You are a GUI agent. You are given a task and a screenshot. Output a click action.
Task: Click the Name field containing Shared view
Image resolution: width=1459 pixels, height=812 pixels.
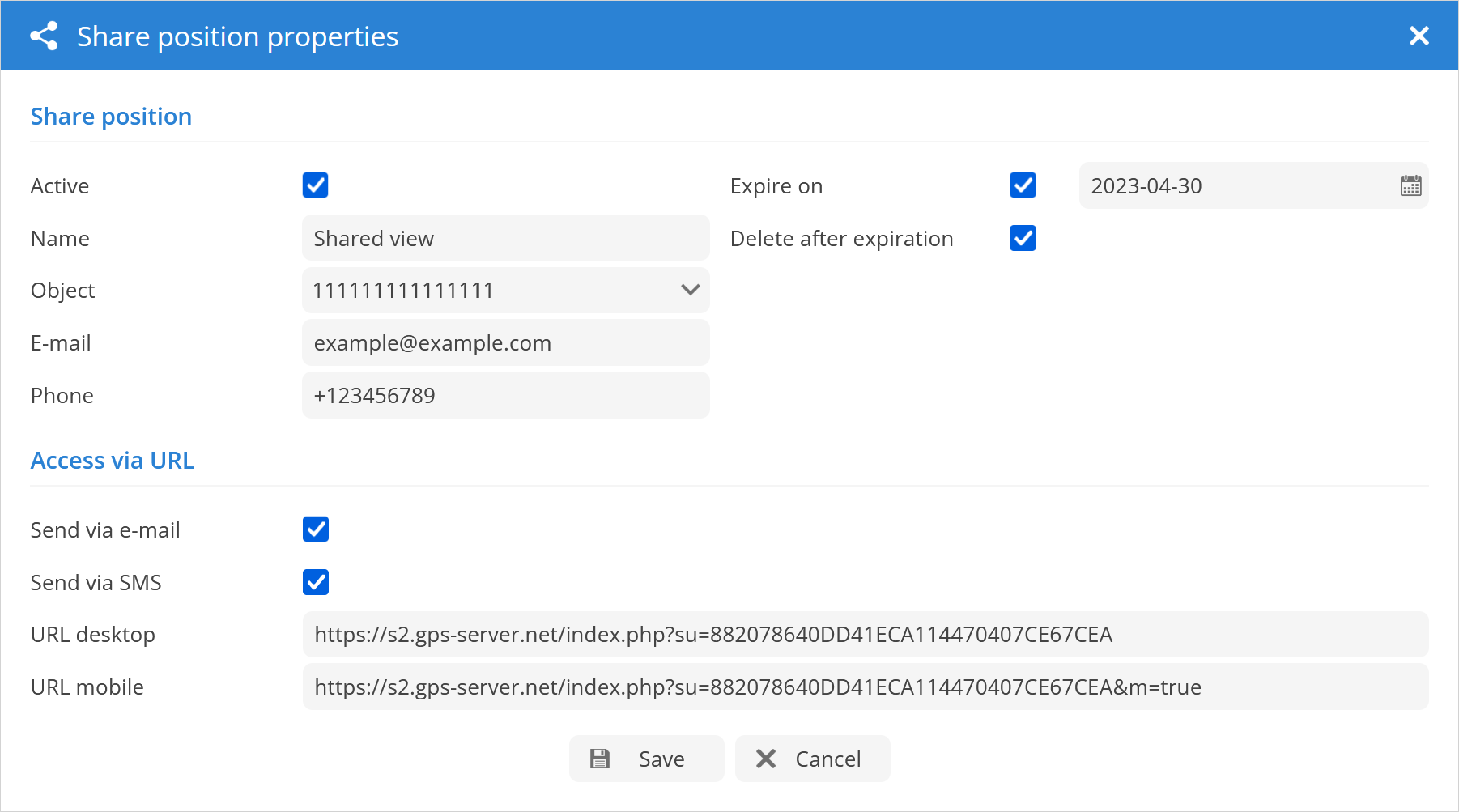pos(505,238)
